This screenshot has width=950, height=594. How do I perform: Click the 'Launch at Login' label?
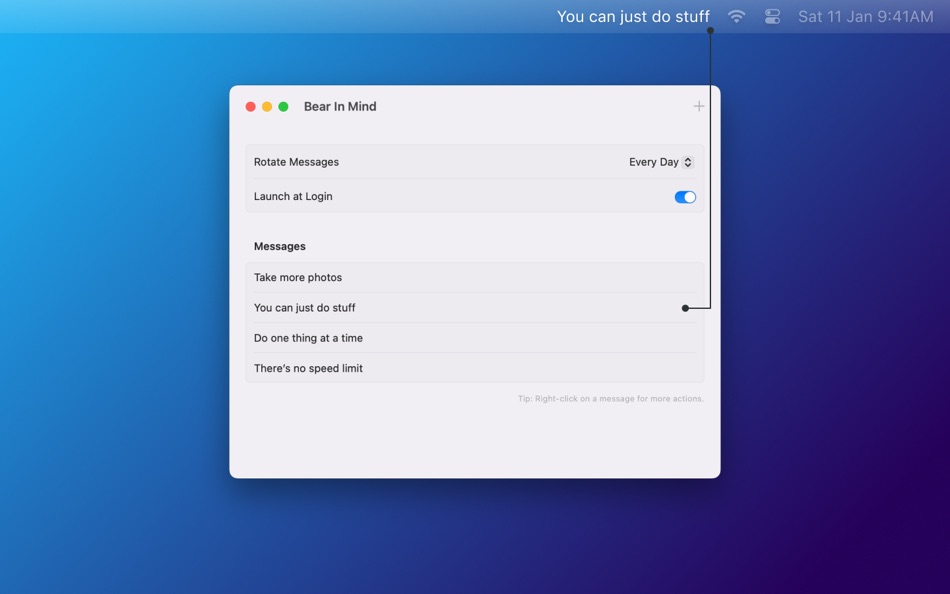click(293, 196)
